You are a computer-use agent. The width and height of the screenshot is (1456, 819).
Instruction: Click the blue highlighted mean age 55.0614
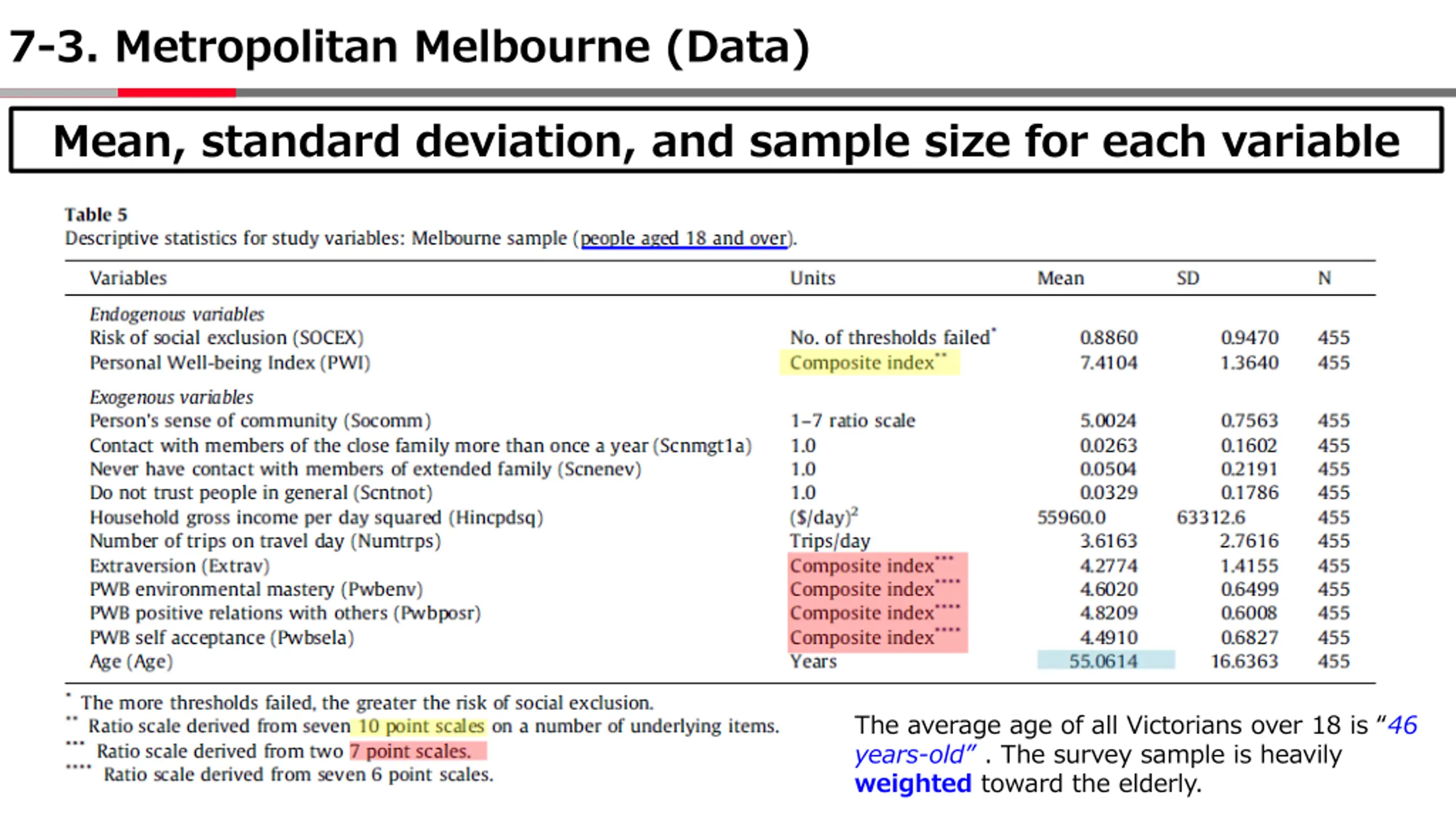1103,661
